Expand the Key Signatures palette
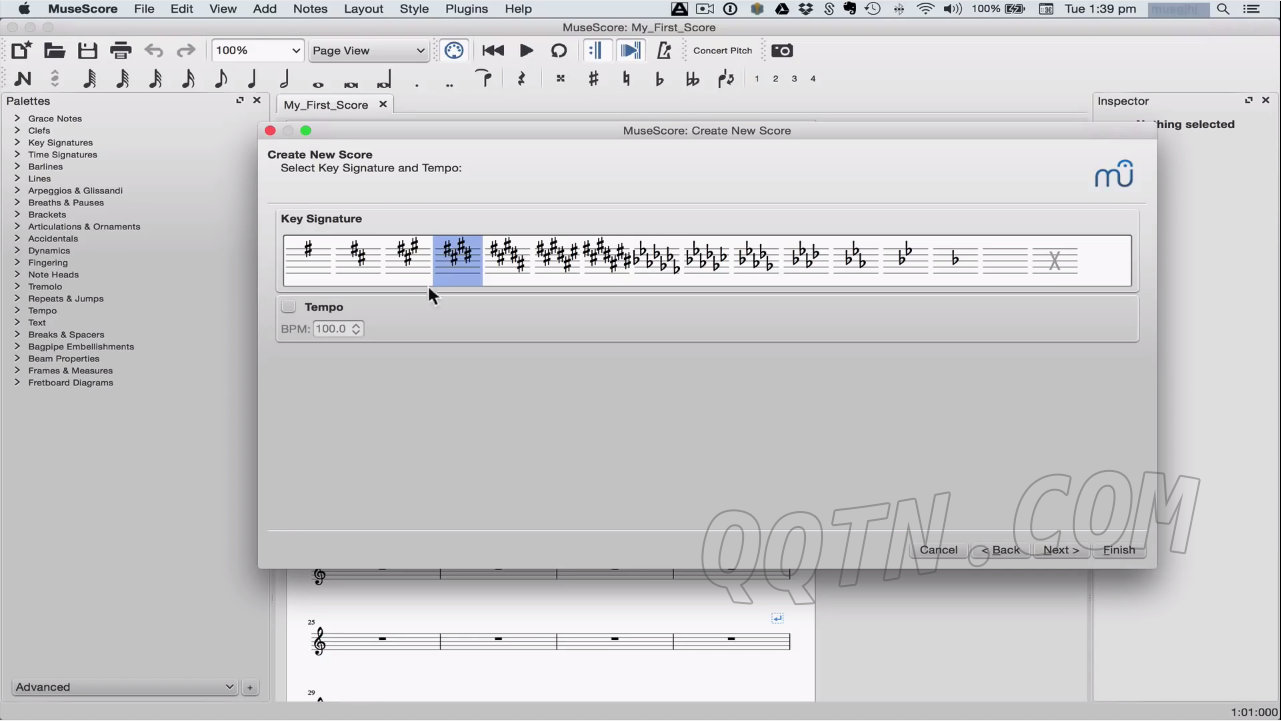1281x721 pixels. tap(60, 143)
